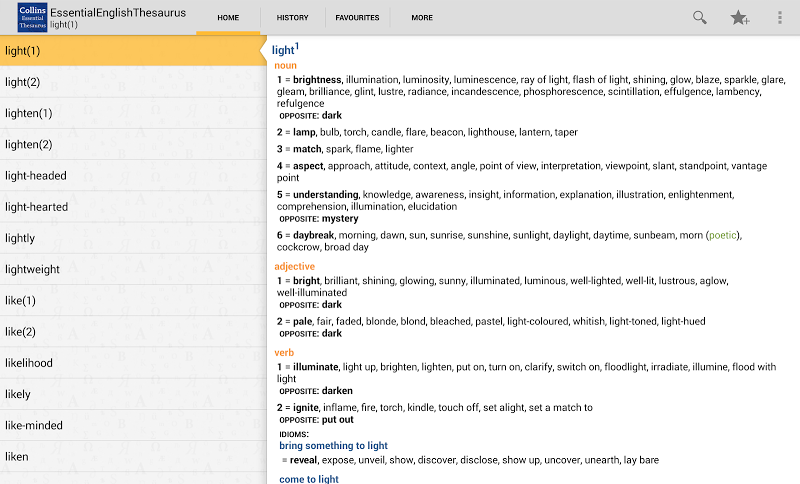Tap the synonym 'brightness' in noun sense 1

[317, 80]
